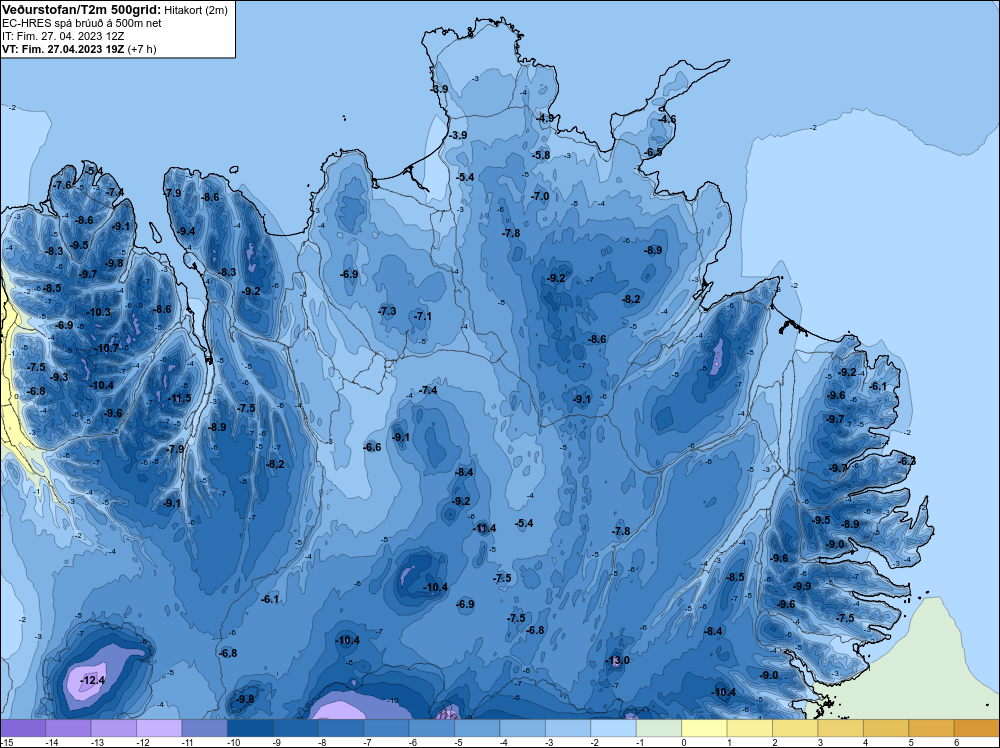Click the -10.3 temperature reading
Screen dimensions: 1000x748
coord(98,312)
